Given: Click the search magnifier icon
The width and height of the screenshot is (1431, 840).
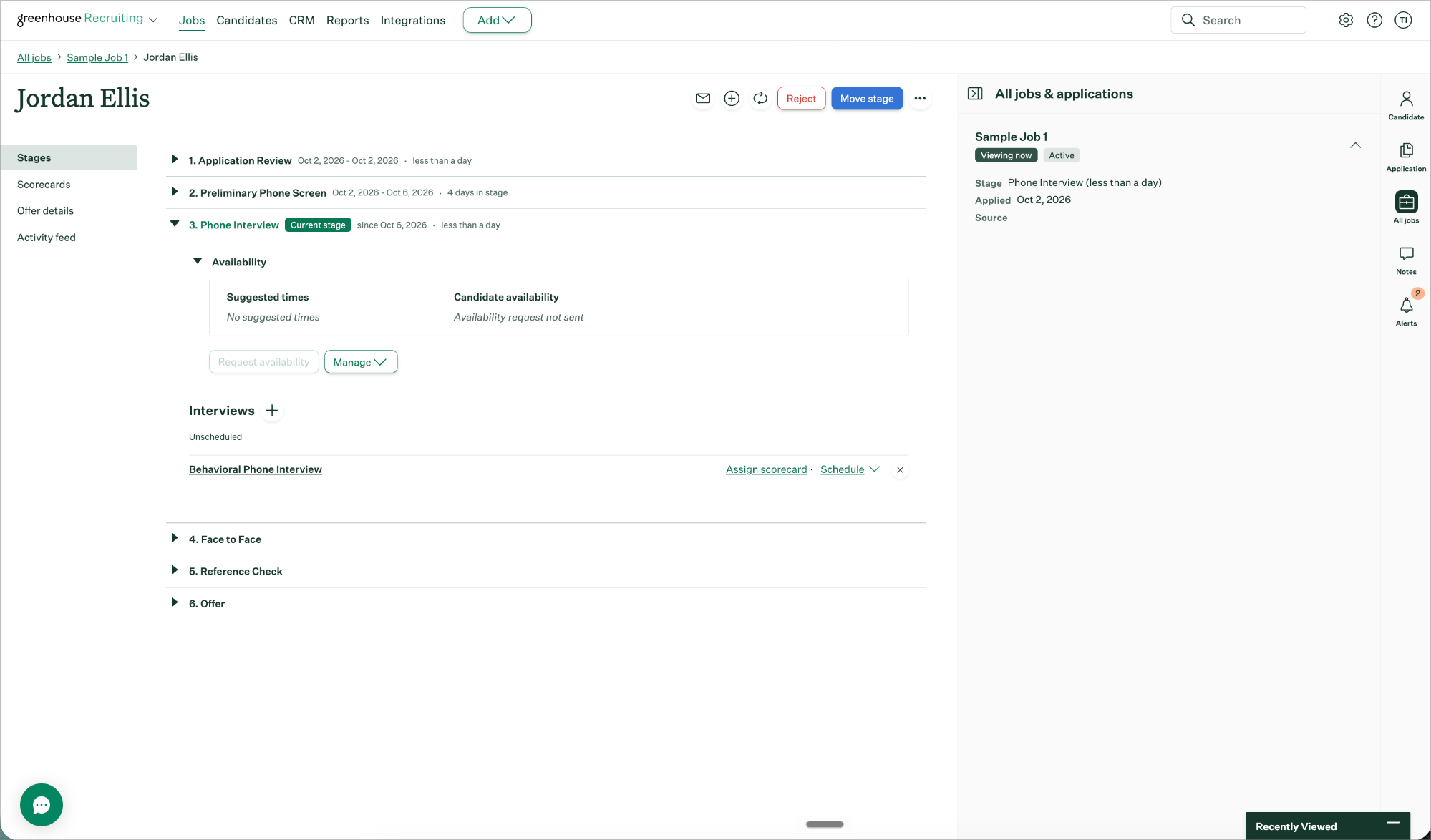Looking at the screenshot, I should pos(1188,20).
